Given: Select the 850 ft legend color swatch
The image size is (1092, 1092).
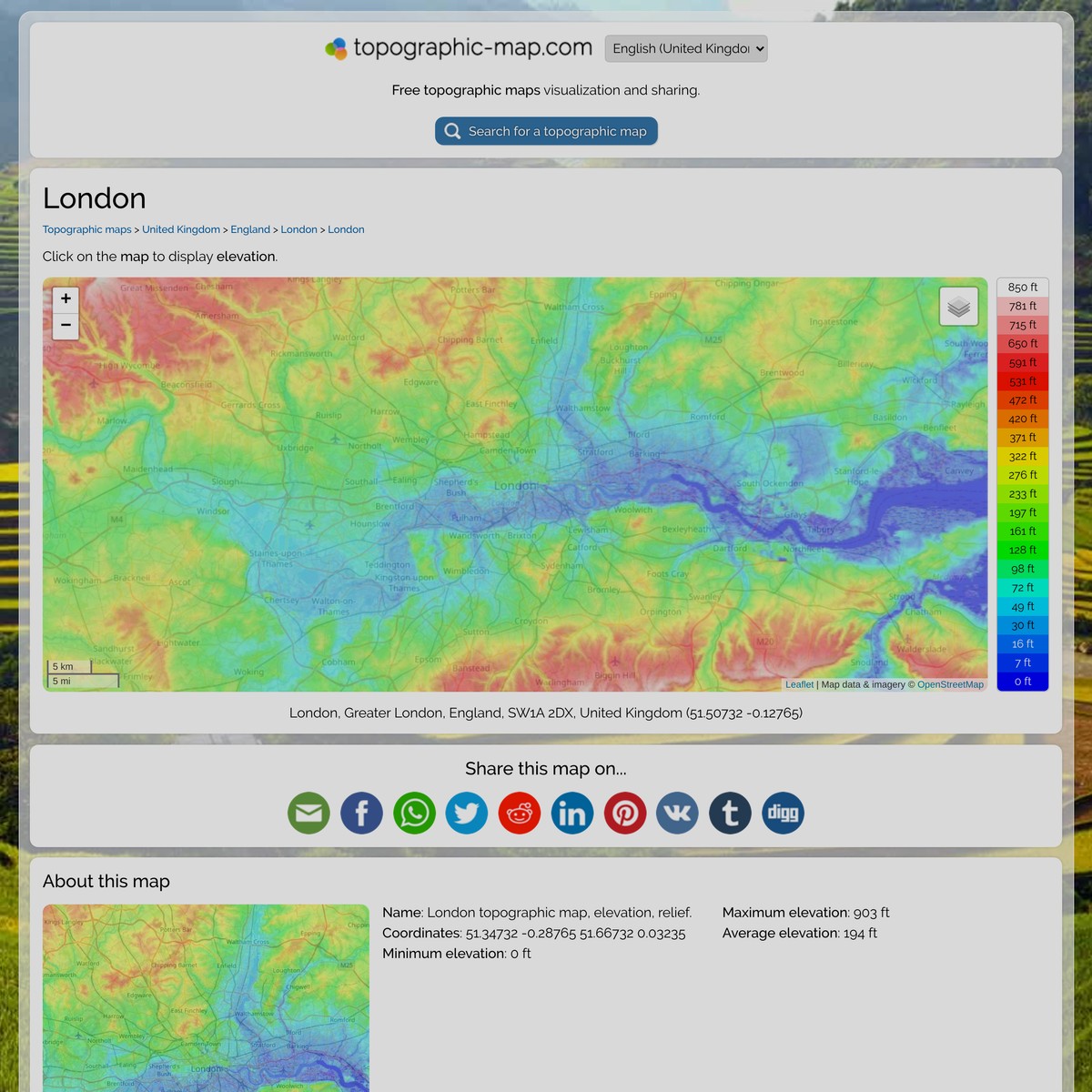Looking at the screenshot, I should tap(1022, 287).
